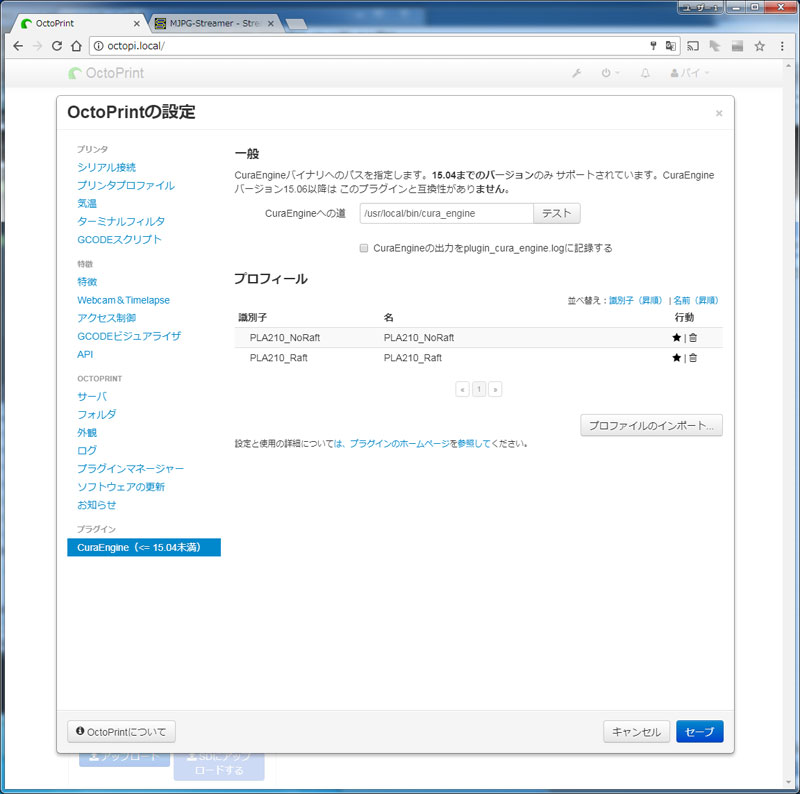Set PLA210_Raft as default with star
800x794 pixels.
point(677,358)
